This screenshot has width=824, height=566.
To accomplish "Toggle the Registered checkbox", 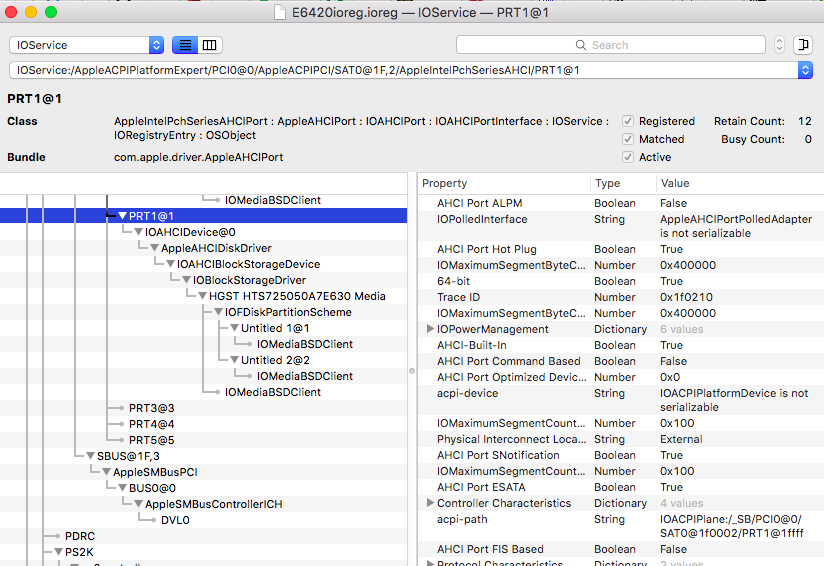I will [628, 121].
